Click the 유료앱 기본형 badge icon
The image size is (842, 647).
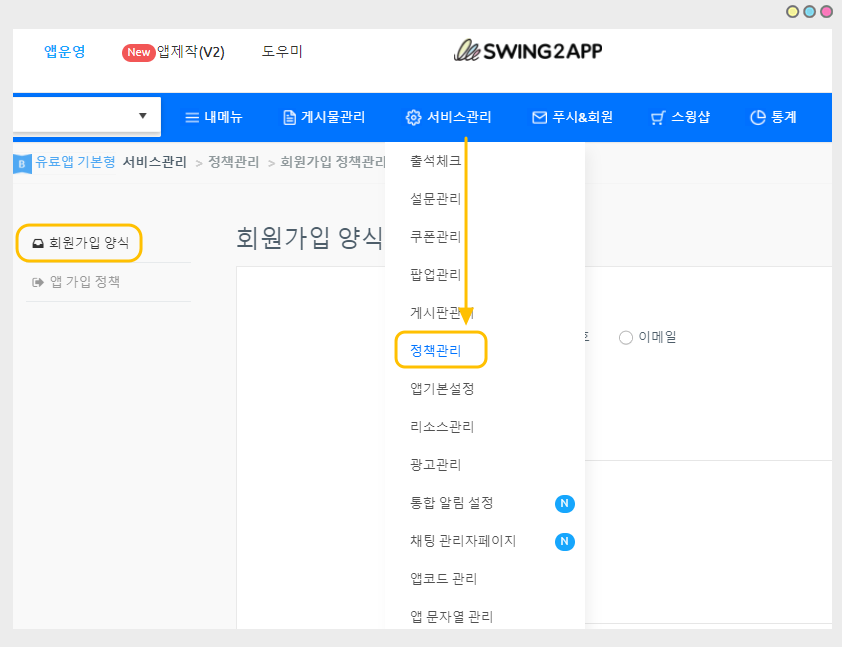click(22, 162)
